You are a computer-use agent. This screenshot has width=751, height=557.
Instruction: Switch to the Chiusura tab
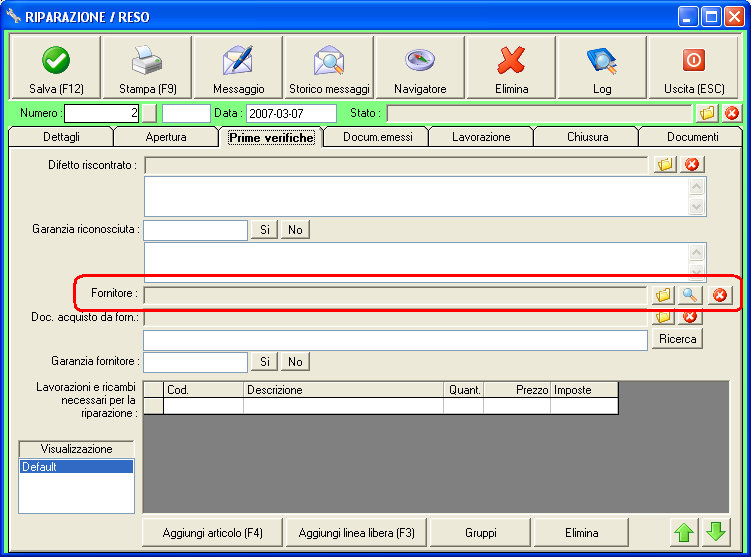(x=586, y=137)
